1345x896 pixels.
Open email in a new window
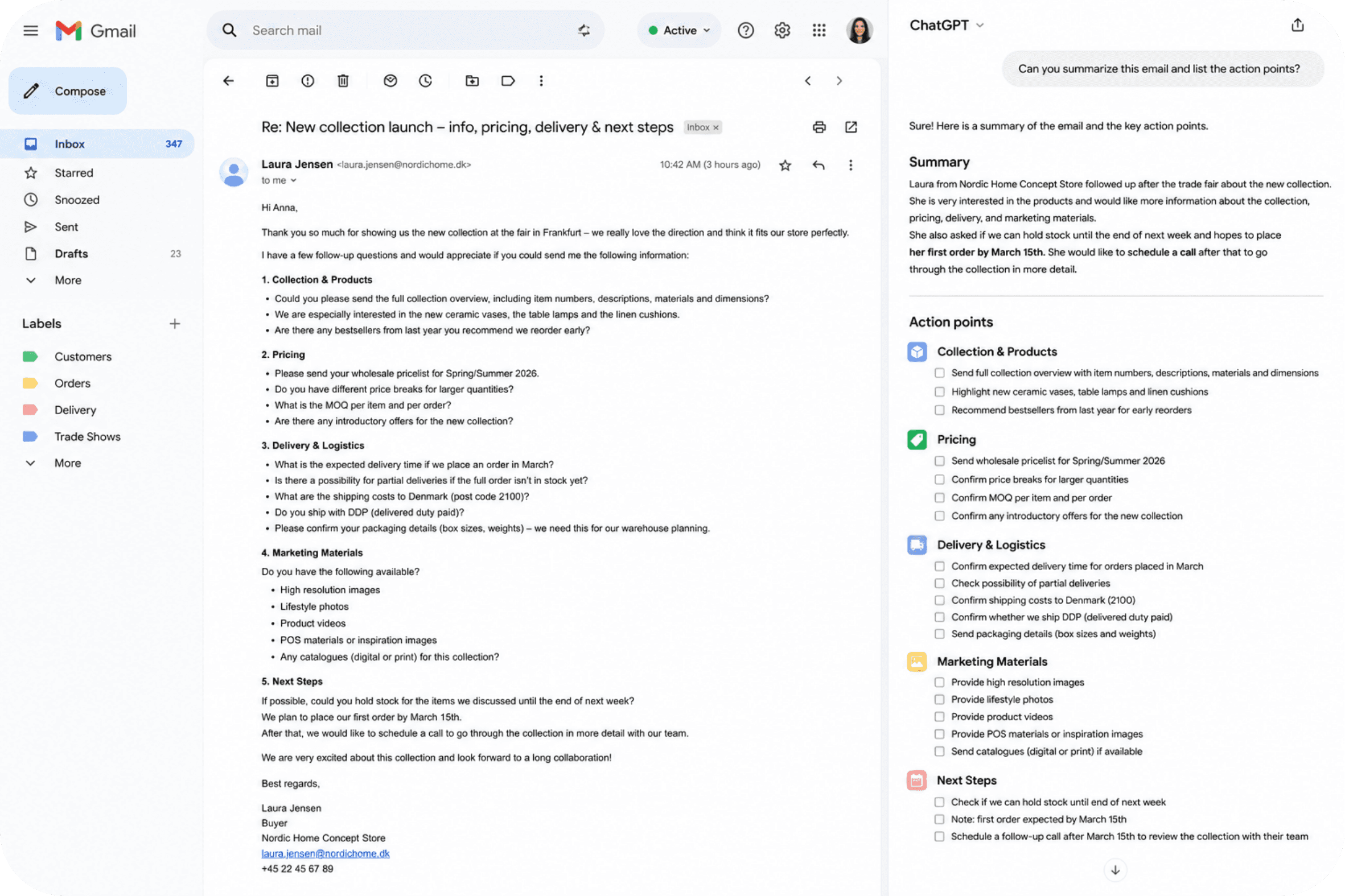click(x=851, y=127)
